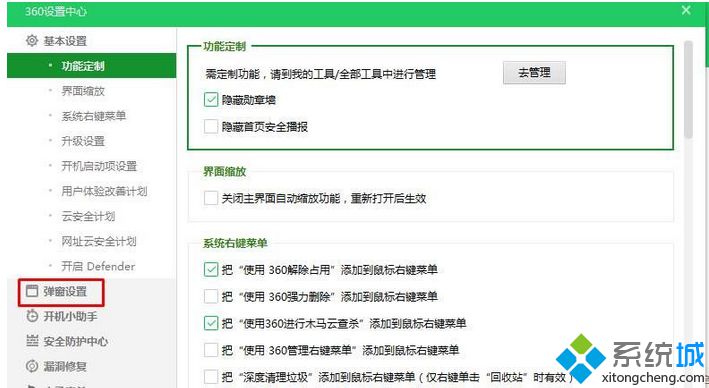Enable 使用360管理右键菜单 checkbox
Viewport: 709px width, 388px height.
click(x=211, y=350)
